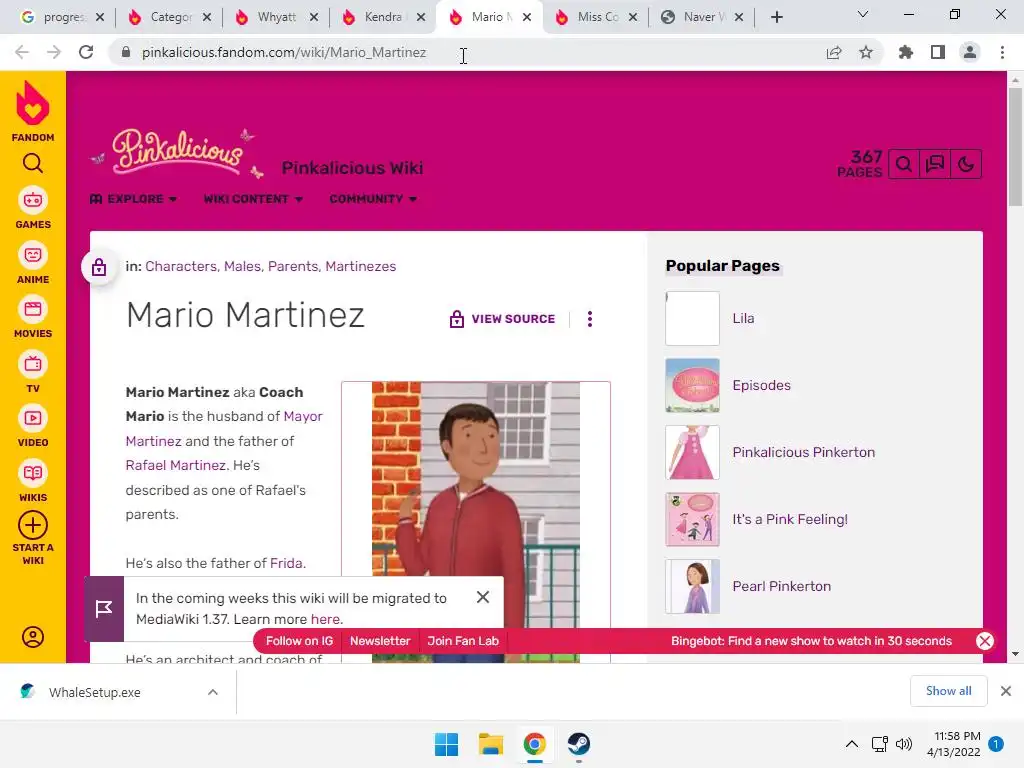This screenshot has height=768, width=1024.
Task: Click the Fandom sidebar search icon
Action: pos(33,163)
